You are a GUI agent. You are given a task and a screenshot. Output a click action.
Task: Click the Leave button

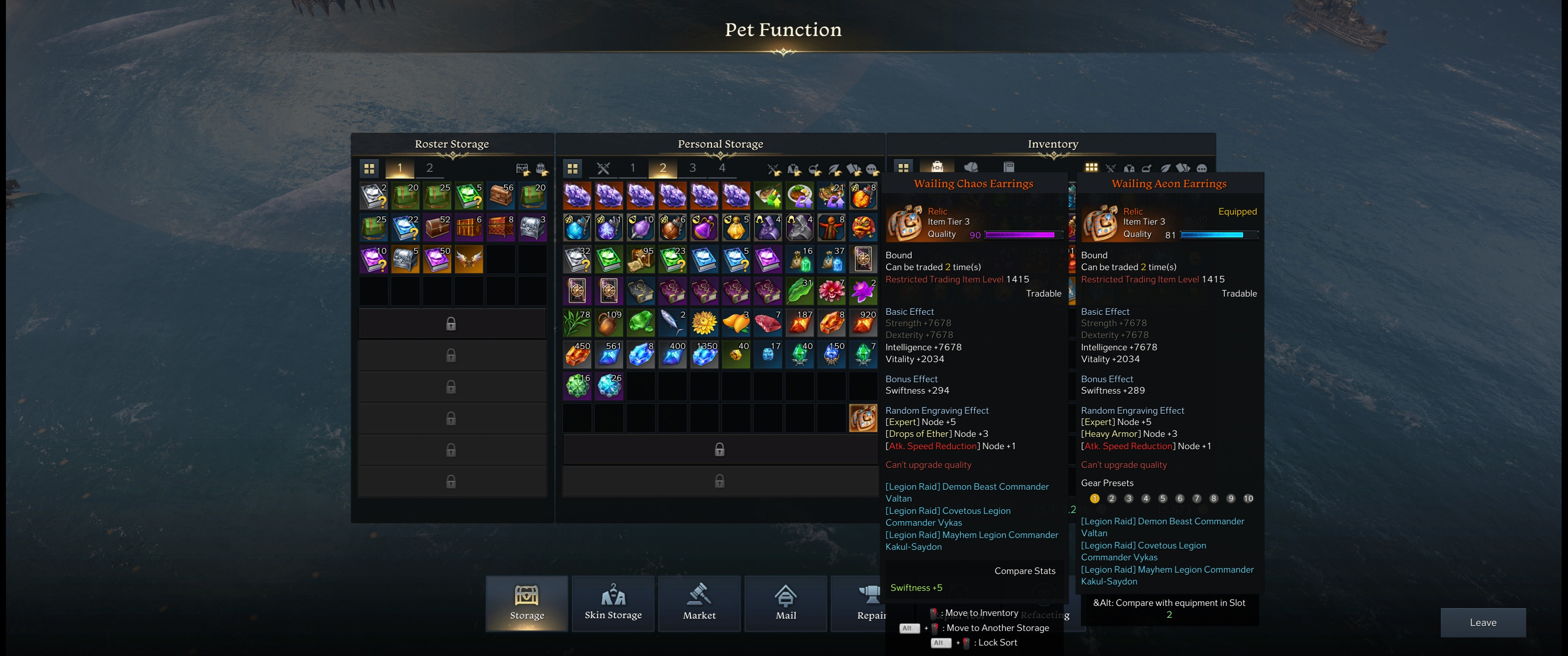click(1483, 623)
